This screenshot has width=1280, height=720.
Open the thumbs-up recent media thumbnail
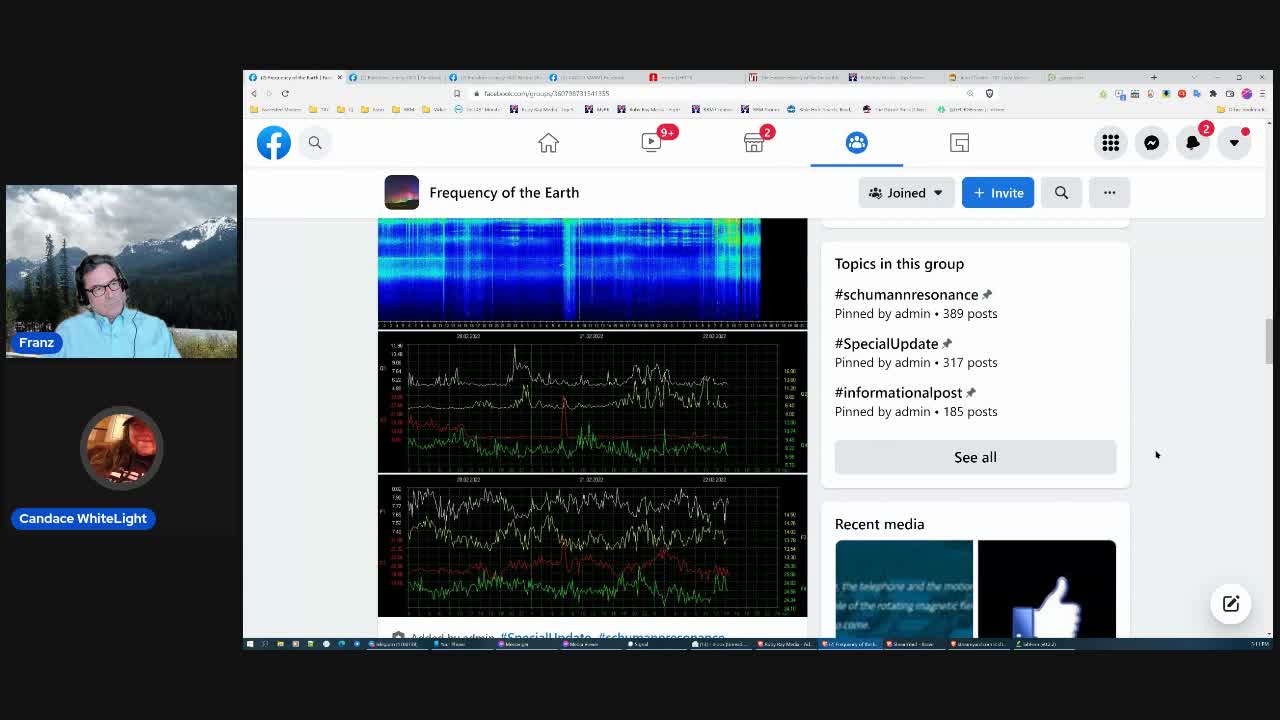[1047, 589]
